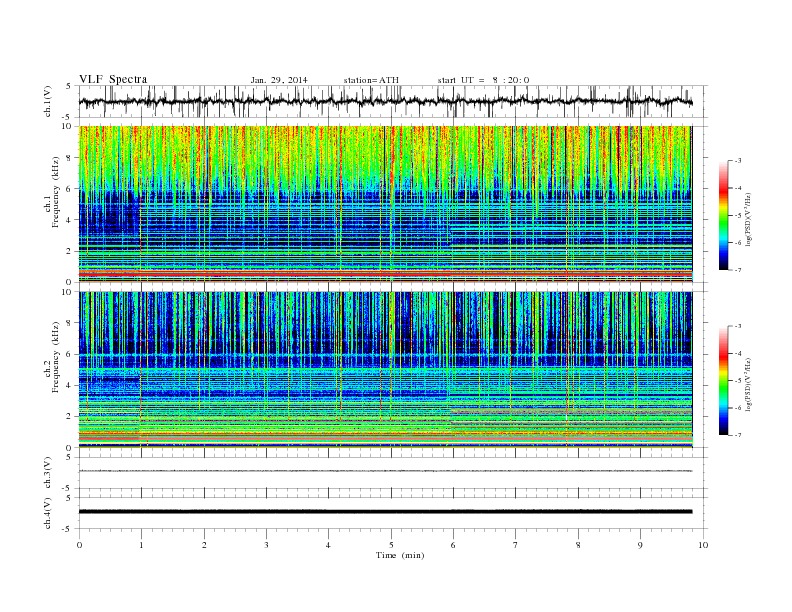
Task: Click the ch.2 spectrogram color scale bar
Action: coord(723,380)
